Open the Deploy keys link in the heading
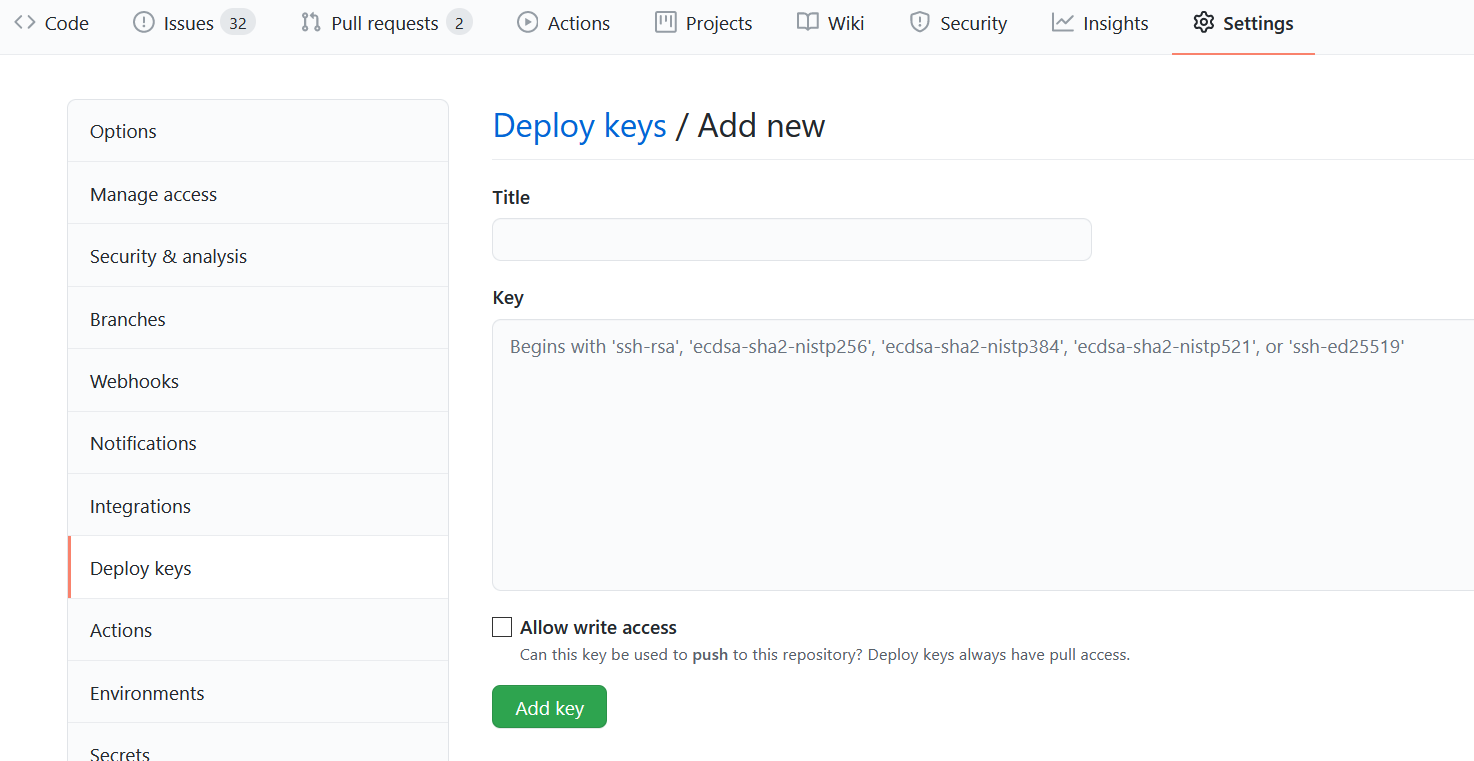 [x=580, y=125]
